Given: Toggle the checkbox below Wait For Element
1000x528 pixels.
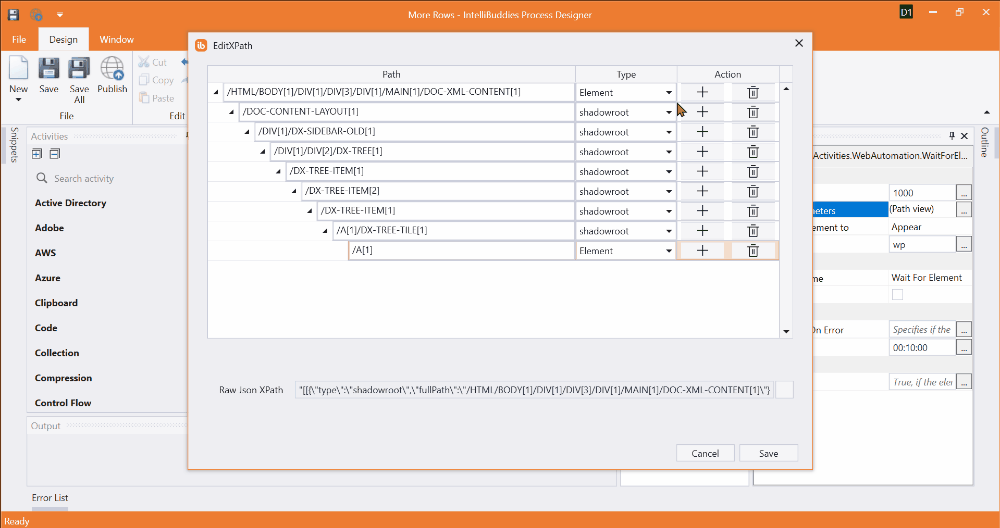Looking at the screenshot, I should [897, 294].
